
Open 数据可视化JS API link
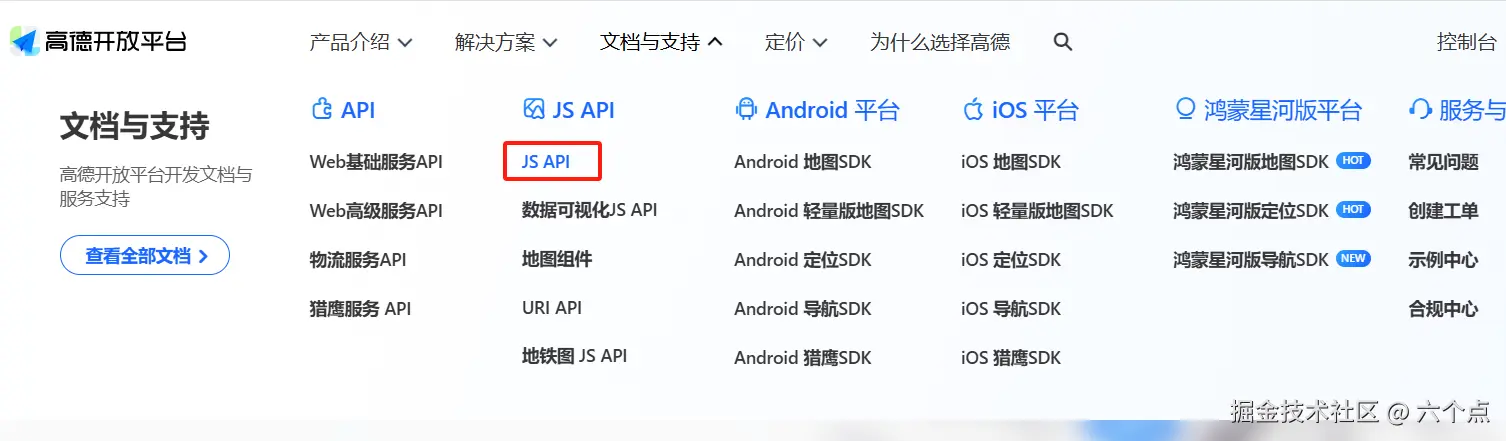tap(590, 210)
